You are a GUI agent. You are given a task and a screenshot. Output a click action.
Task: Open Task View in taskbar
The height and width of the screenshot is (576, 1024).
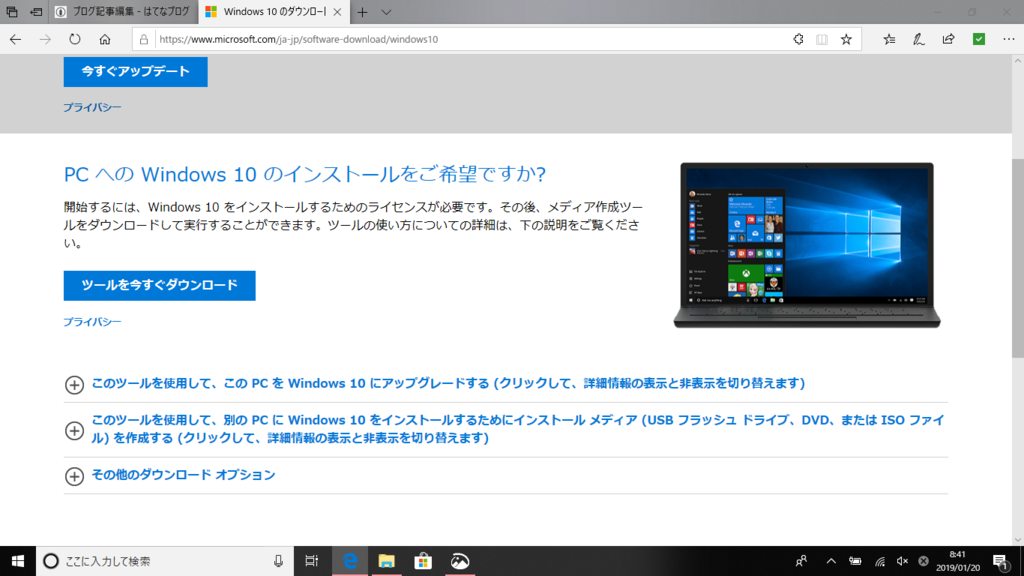312,561
